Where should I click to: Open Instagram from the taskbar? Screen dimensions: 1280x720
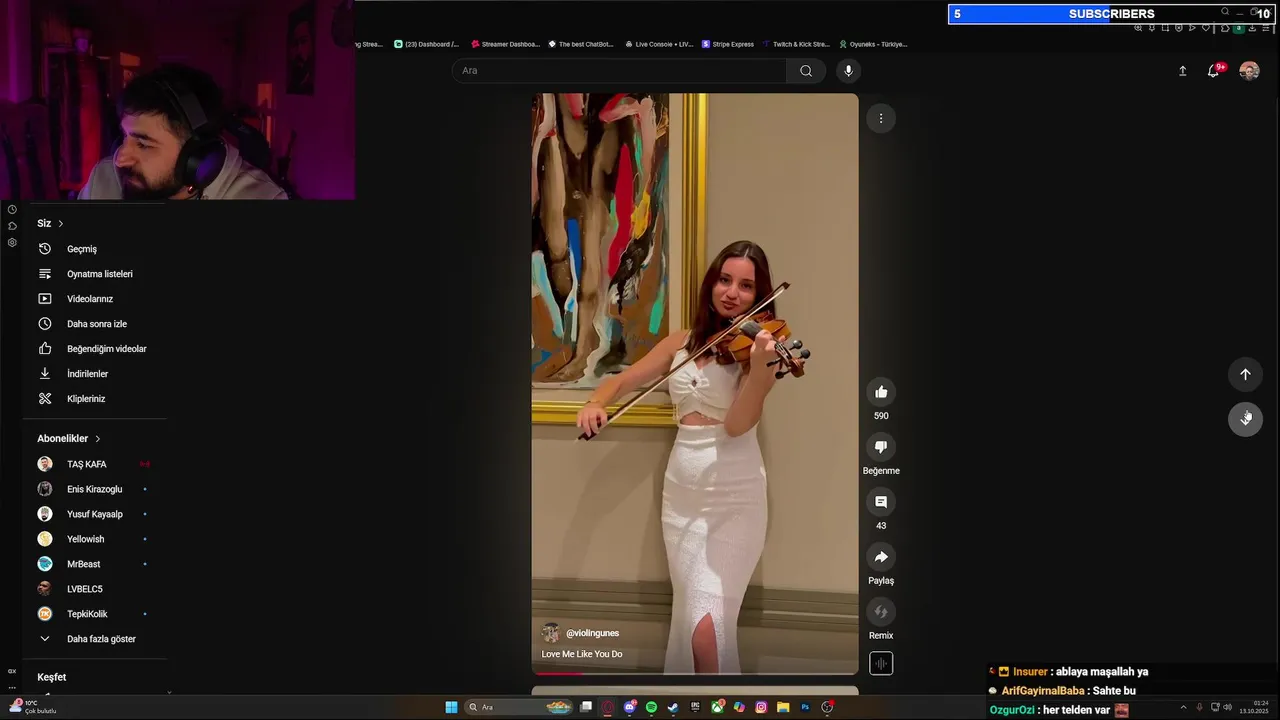(x=761, y=707)
